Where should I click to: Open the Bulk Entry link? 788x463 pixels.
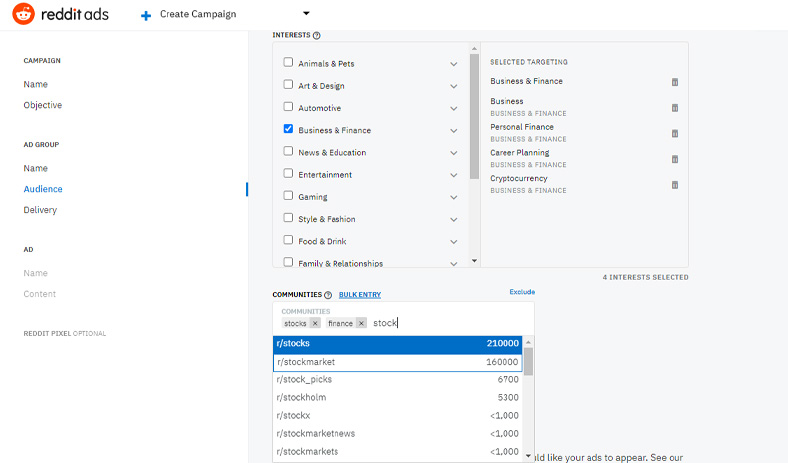[x=360, y=295]
